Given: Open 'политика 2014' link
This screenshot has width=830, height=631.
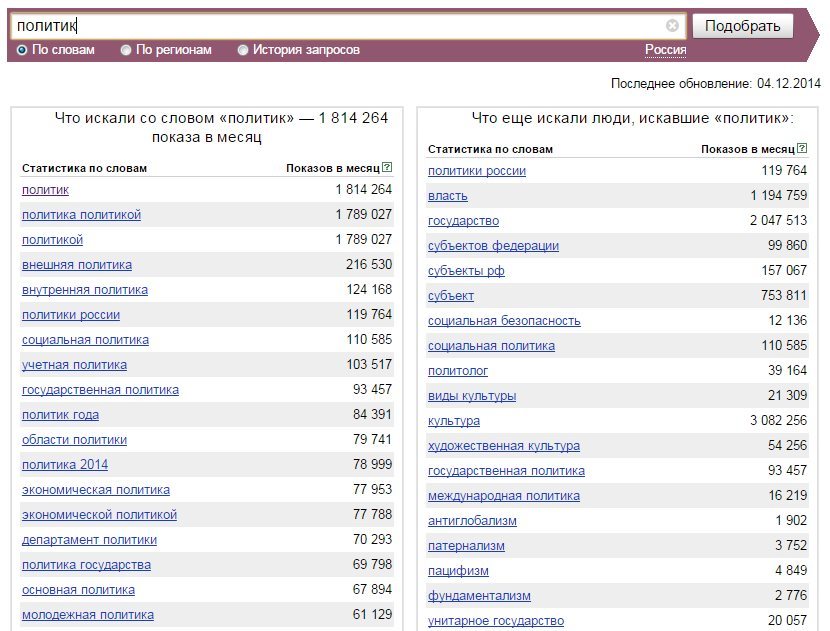Looking at the screenshot, I should coord(65,464).
